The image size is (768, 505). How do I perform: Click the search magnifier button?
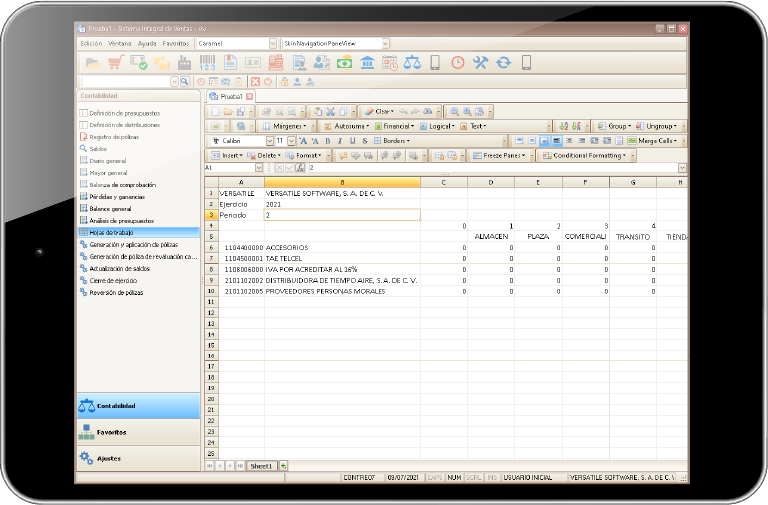point(184,82)
